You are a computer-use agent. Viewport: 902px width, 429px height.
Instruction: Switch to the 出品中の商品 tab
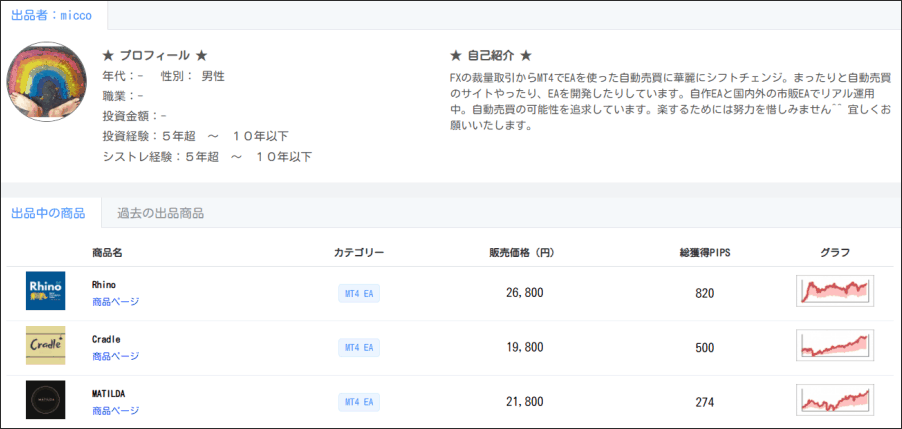point(48,213)
